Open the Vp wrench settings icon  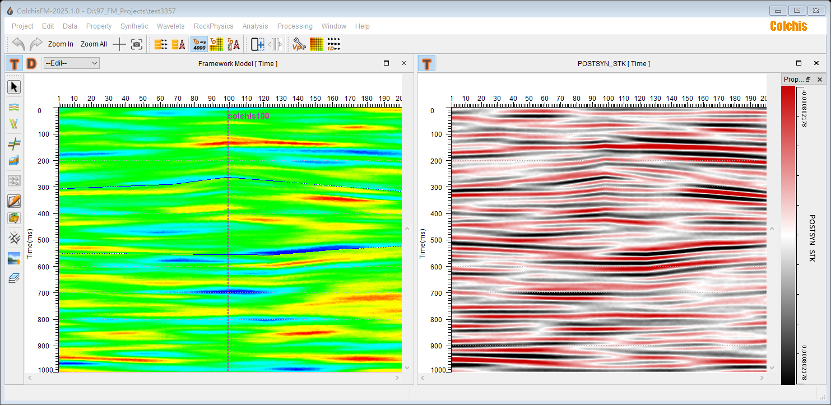tap(299, 44)
